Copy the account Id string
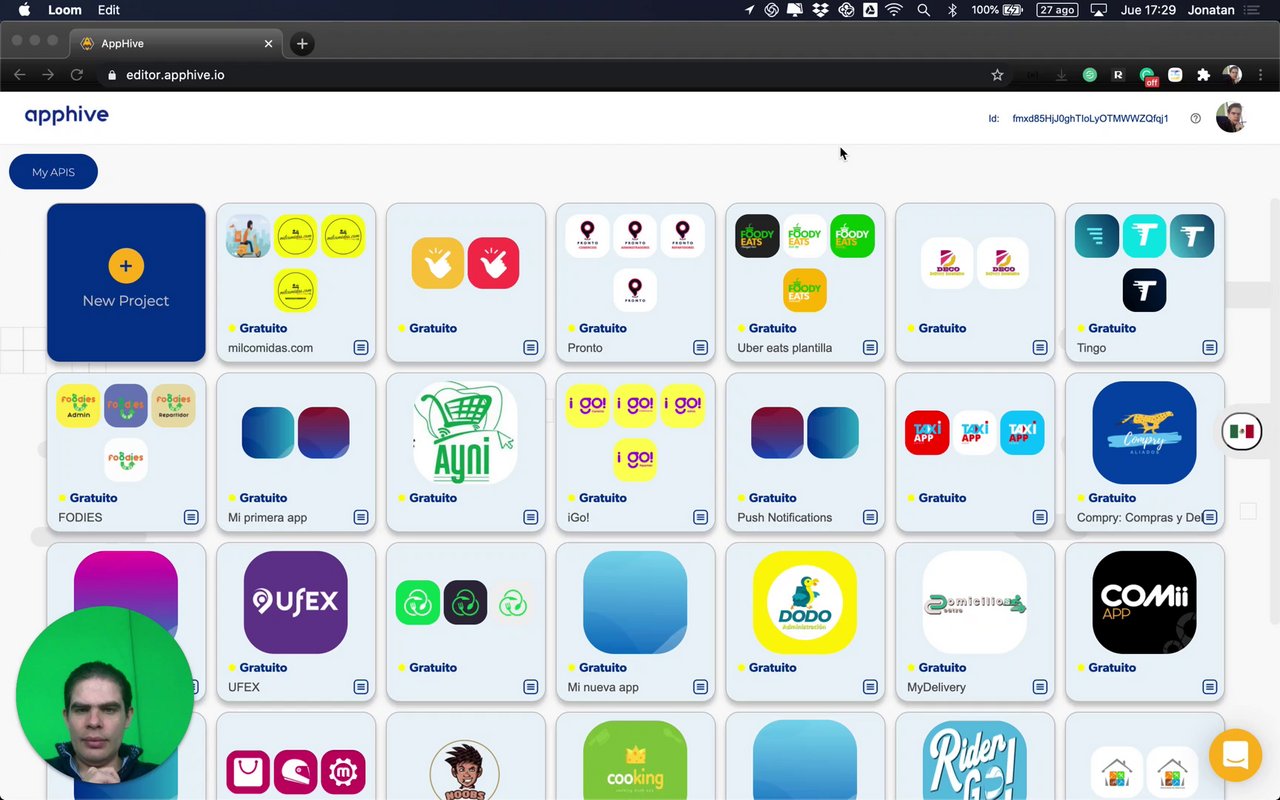 coord(1090,118)
